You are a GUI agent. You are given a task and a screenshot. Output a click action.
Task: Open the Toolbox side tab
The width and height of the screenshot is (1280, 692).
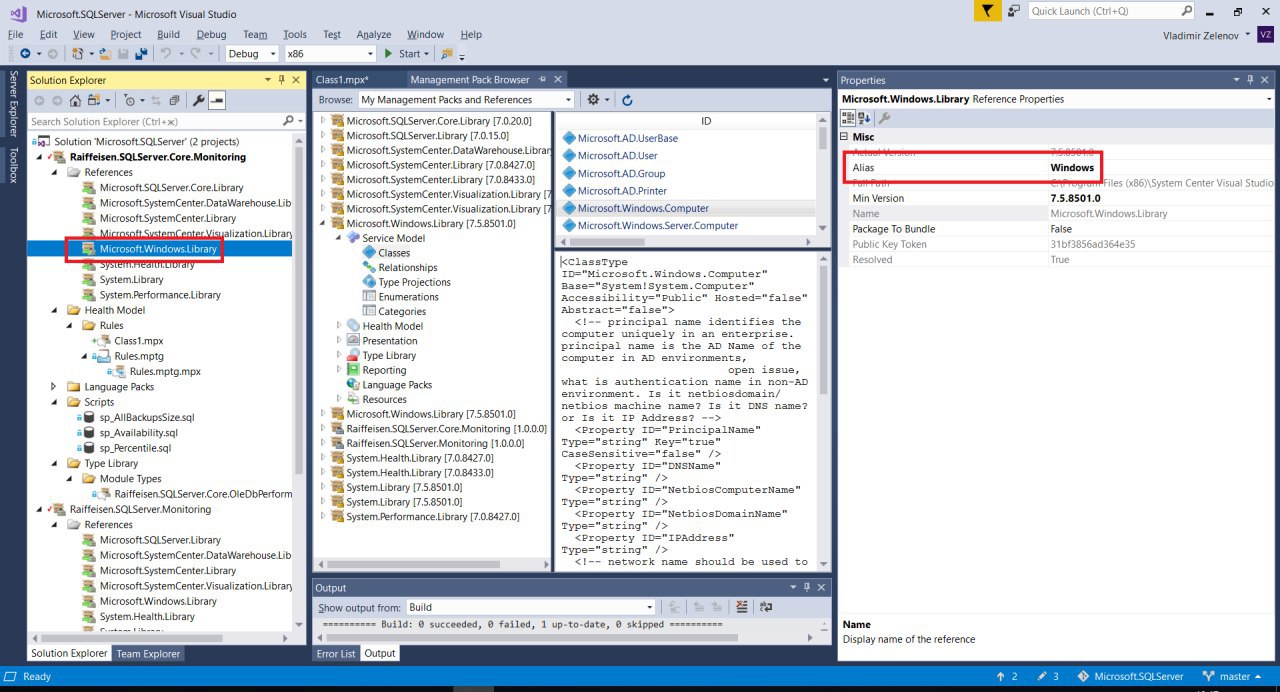click(x=13, y=165)
